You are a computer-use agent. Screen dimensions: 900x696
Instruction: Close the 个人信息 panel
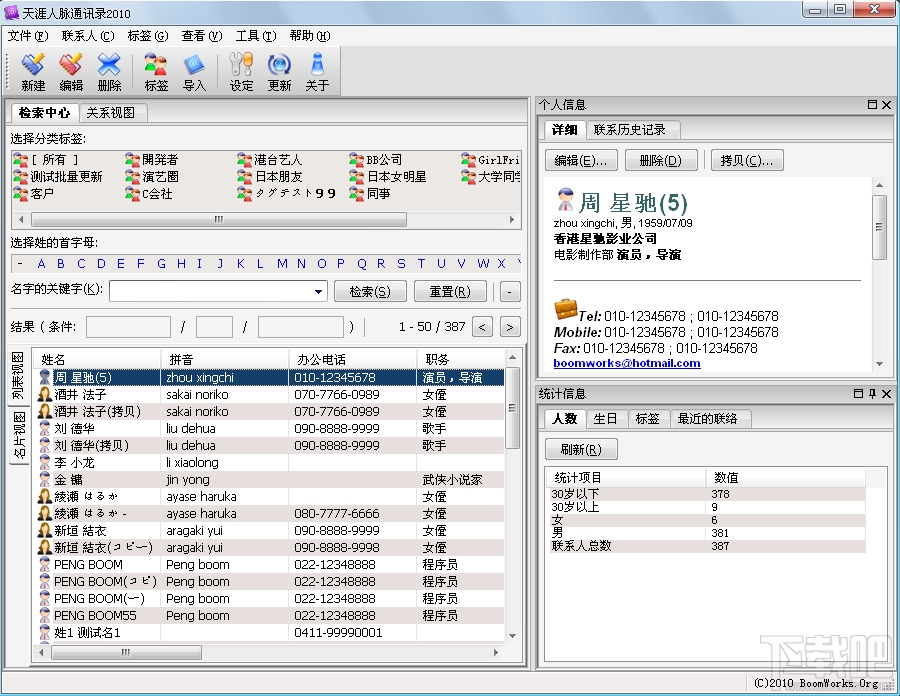pyautogui.click(x=886, y=104)
